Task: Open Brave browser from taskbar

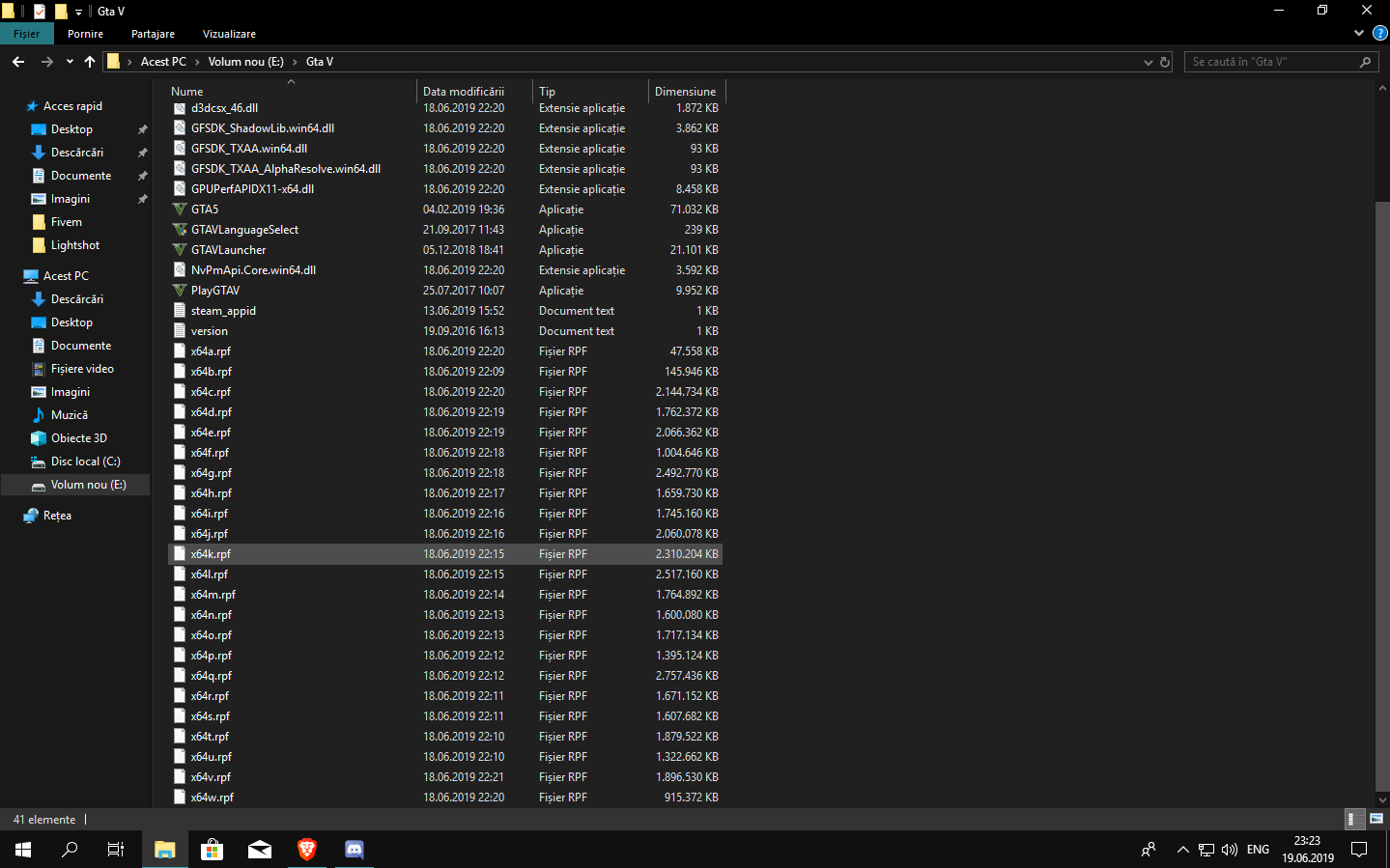Action: pyautogui.click(x=307, y=850)
